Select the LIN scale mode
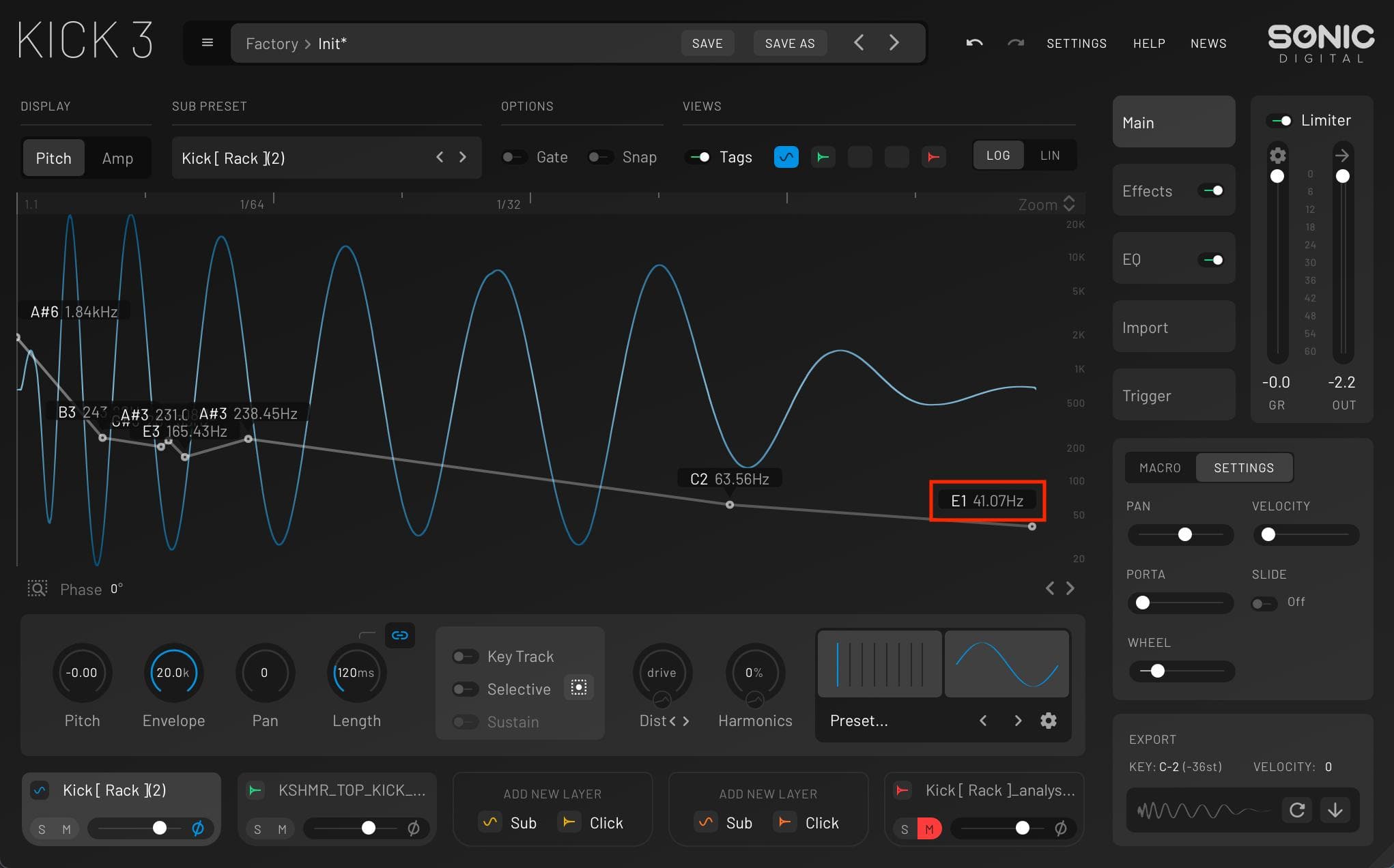 click(1050, 156)
